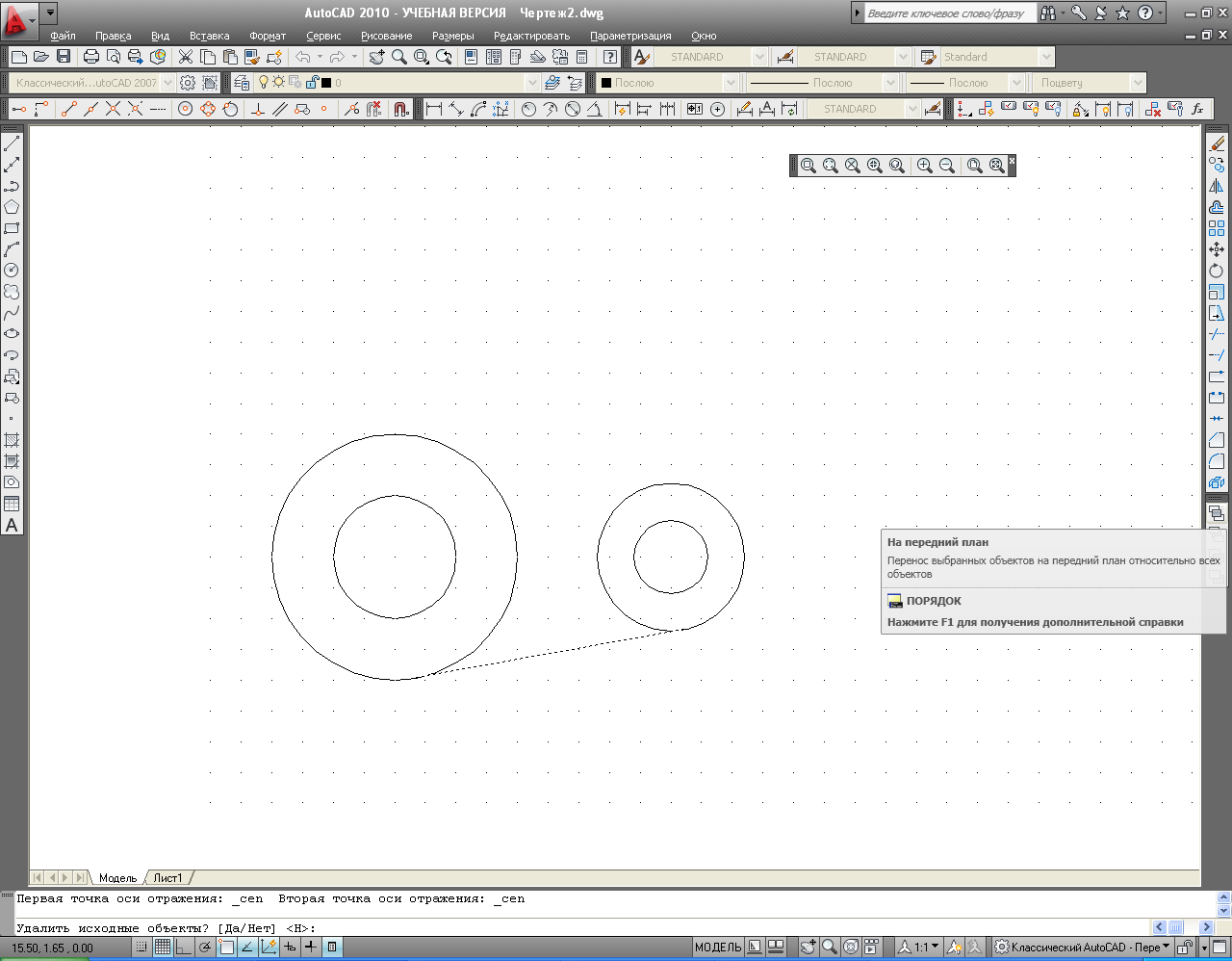Viewport: 1232px width, 961px height.
Task: Toggle Object Snap in status bar
Action: pos(226,948)
